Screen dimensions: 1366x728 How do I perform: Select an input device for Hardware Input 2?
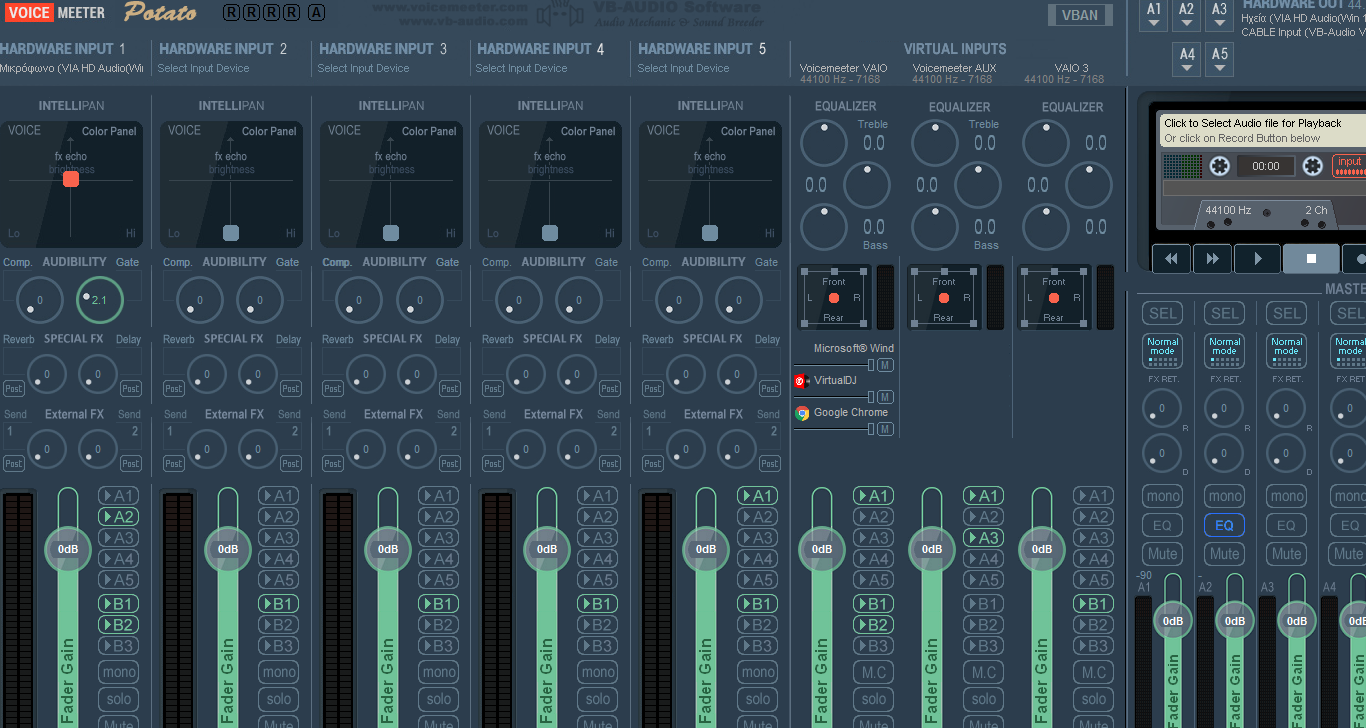tap(203, 69)
